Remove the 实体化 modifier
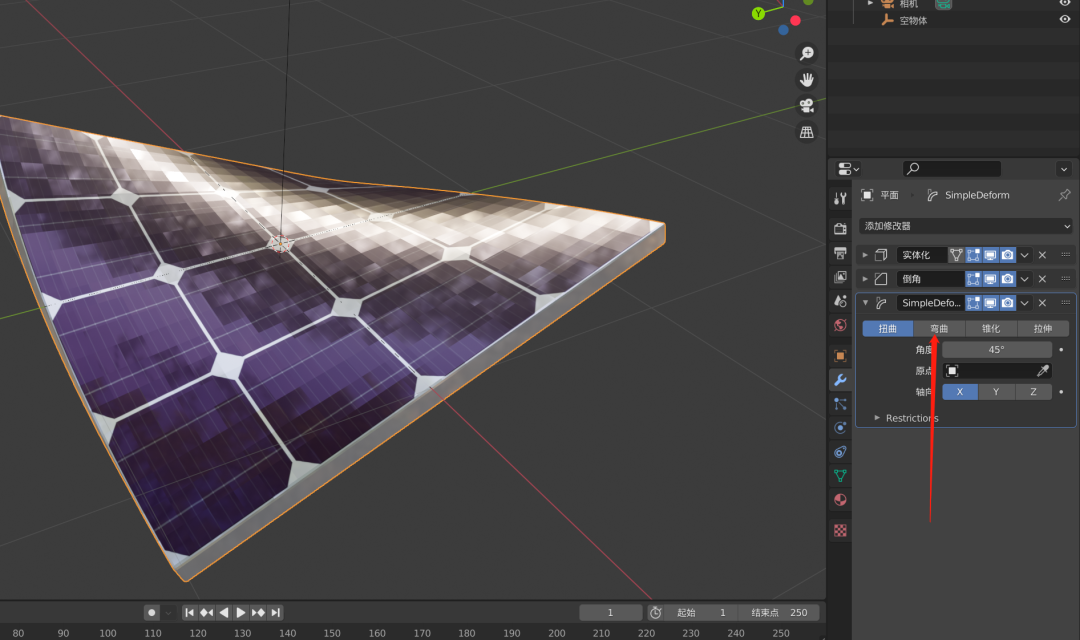 [x=1042, y=255]
